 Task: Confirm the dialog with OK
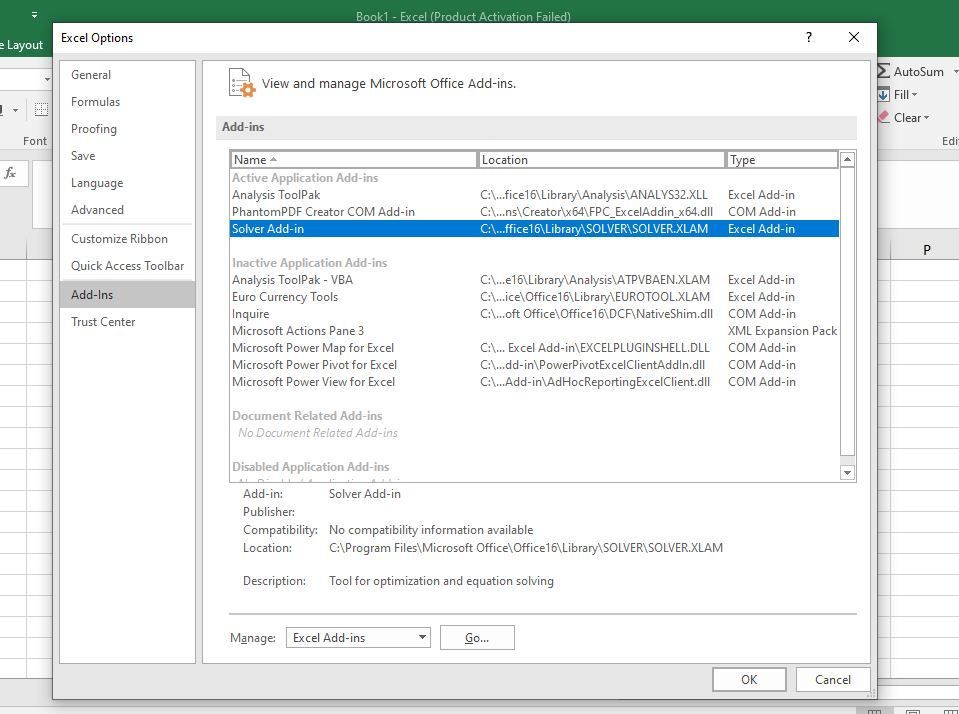[x=749, y=680]
